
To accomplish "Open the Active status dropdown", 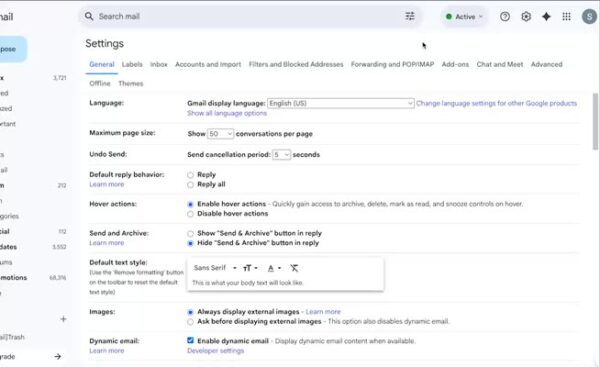I will (465, 16).
